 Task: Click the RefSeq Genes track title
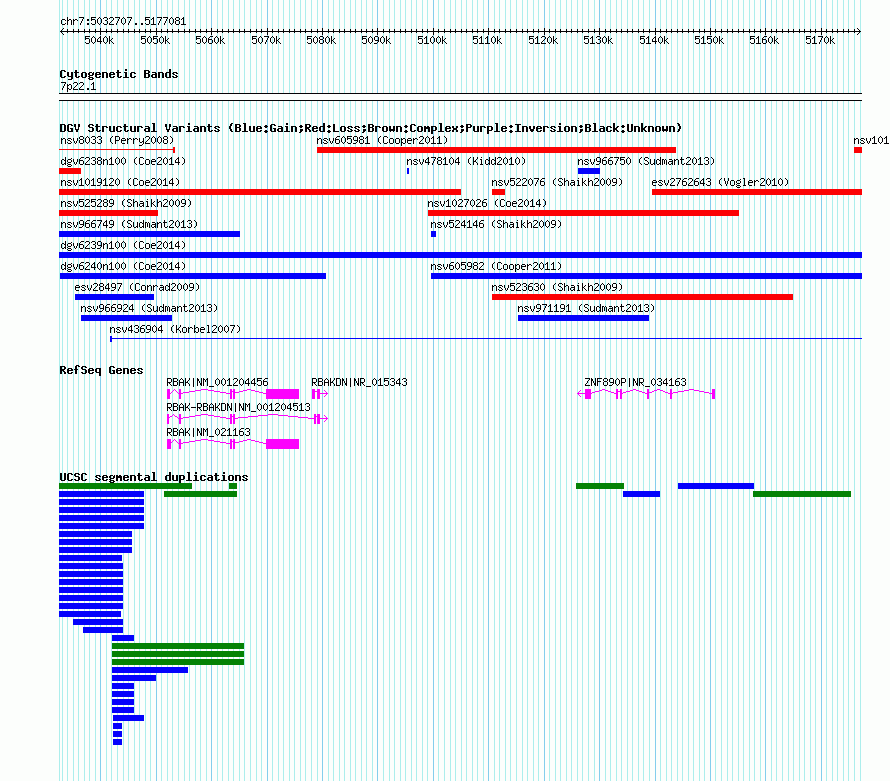tap(101, 370)
